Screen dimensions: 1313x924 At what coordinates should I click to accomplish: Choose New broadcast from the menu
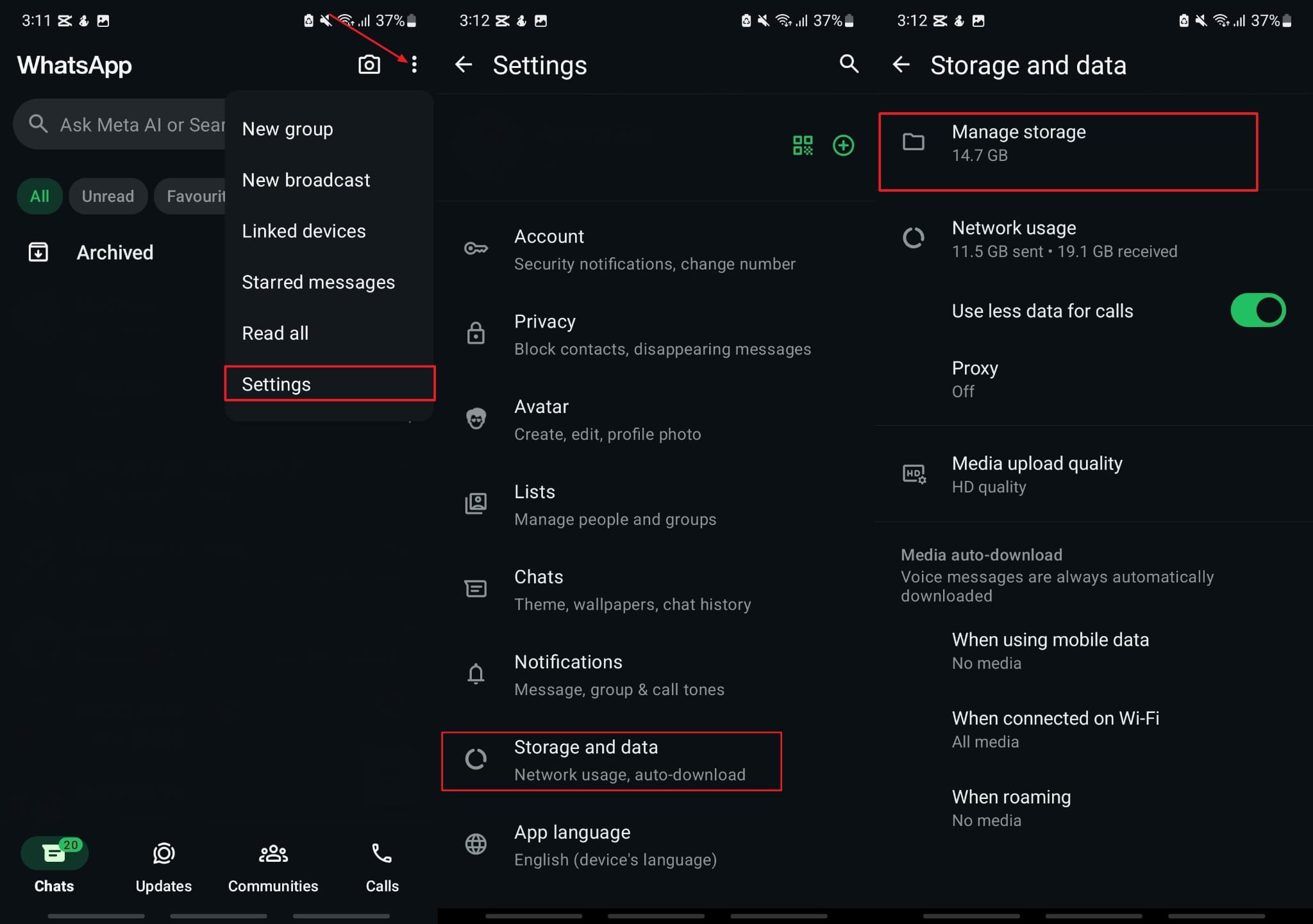pyautogui.click(x=306, y=180)
